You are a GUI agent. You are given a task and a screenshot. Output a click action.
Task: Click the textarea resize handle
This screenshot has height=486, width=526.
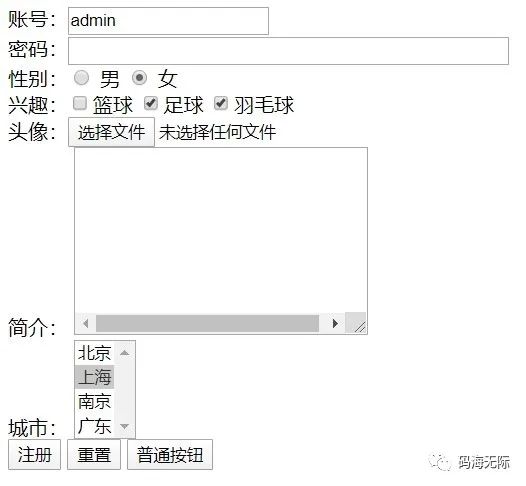(x=356, y=323)
